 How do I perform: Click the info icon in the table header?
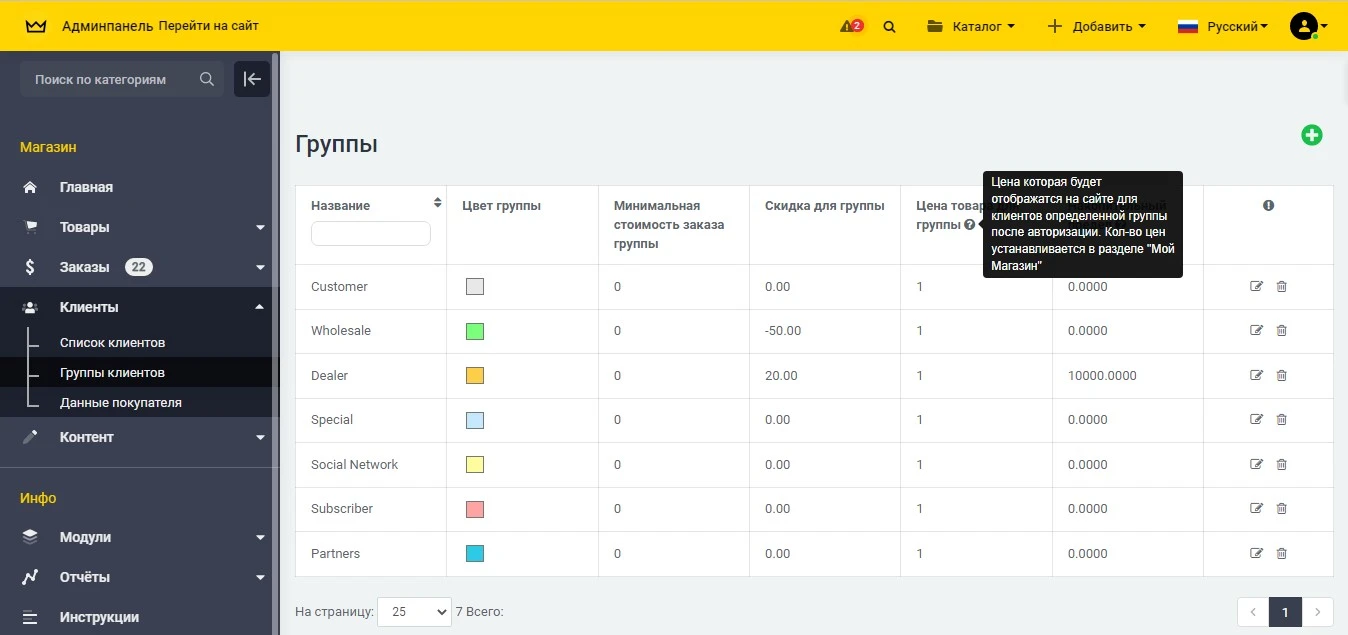pos(1268,204)
